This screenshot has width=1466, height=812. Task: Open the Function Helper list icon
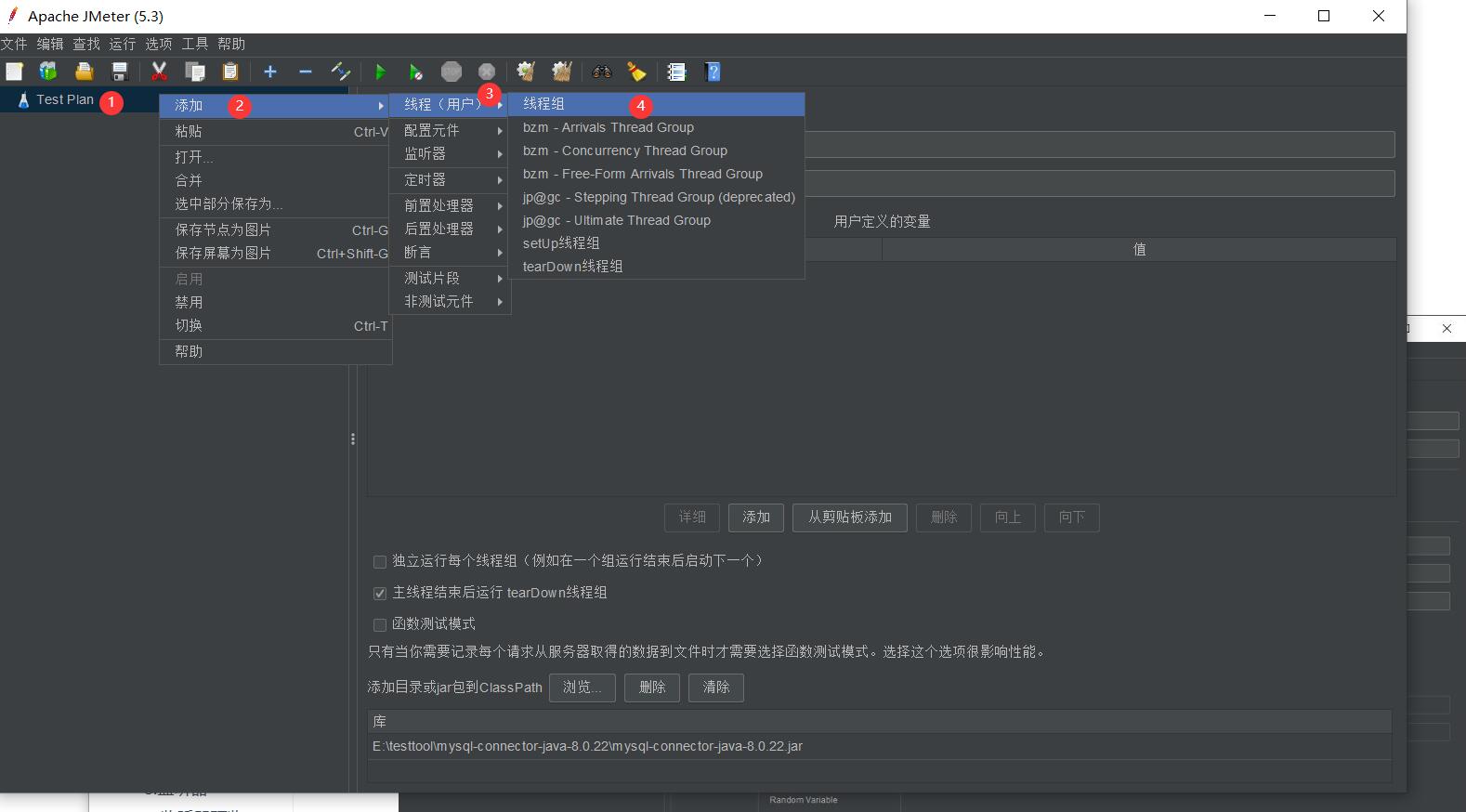tap(676, 72)
